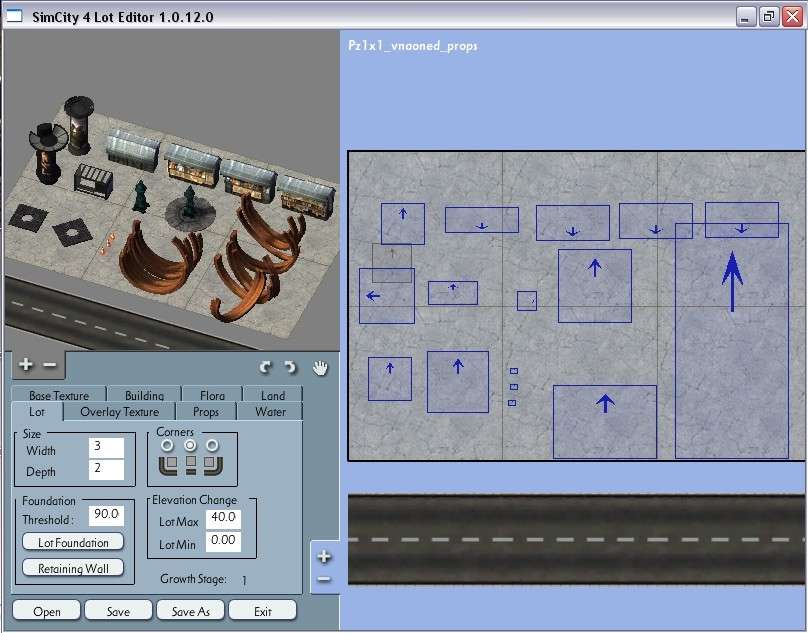Select the large prop box with big arrow

[x=732, y=341]
